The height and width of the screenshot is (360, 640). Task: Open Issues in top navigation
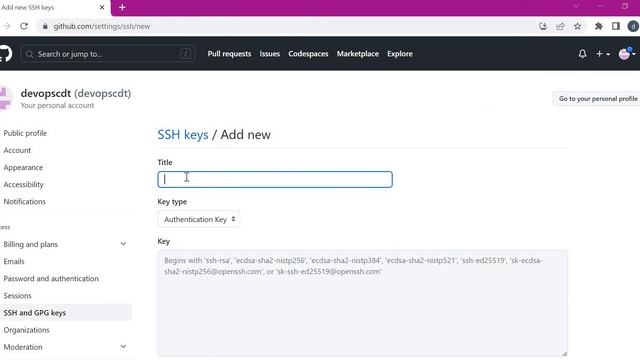pos(269,53)
